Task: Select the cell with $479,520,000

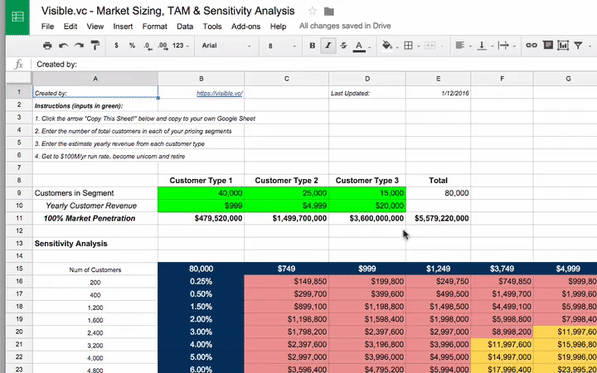Action: click(201, 218)
